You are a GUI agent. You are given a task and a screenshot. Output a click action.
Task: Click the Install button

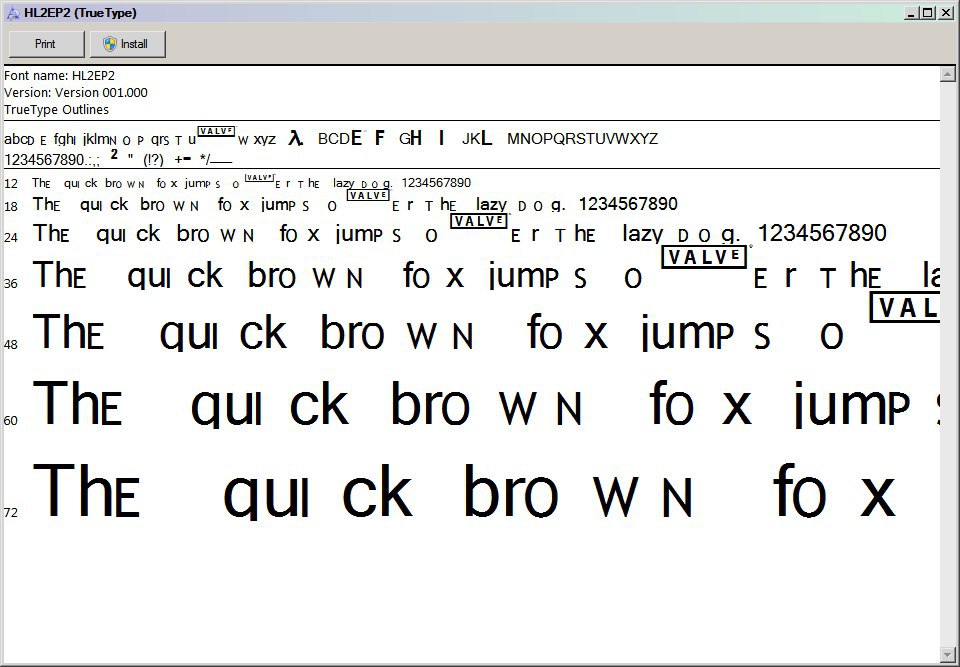pos(127,44)
